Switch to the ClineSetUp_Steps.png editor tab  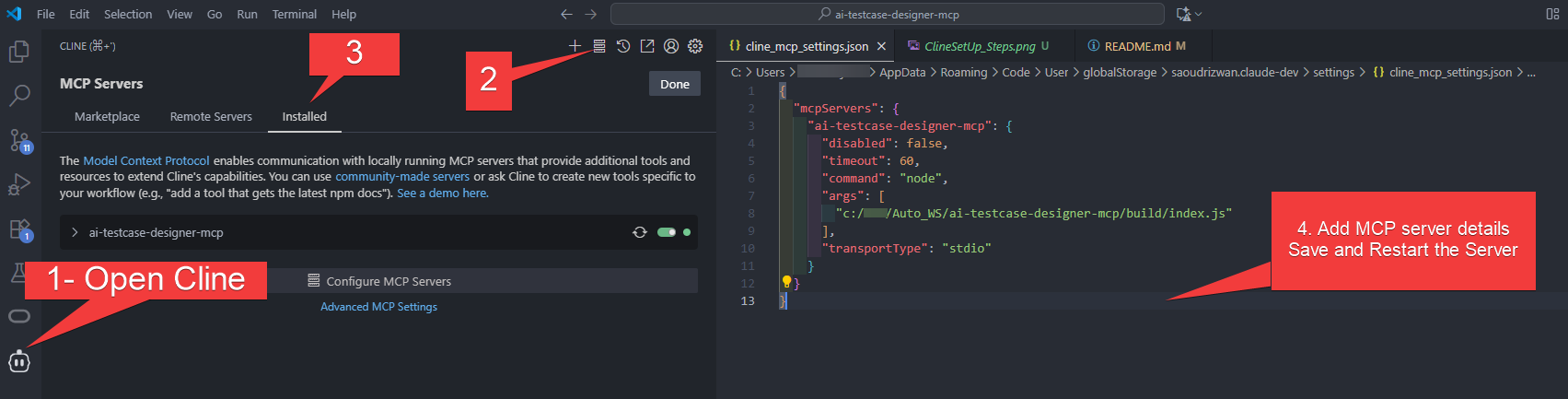click(x=980, y=46)
